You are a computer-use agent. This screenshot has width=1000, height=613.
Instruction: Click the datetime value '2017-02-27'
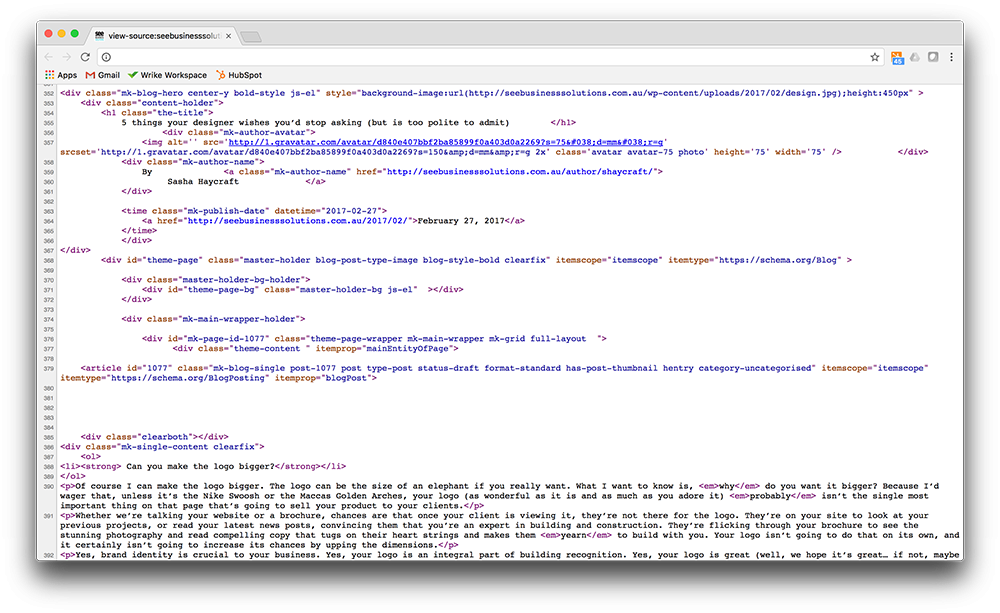pos(353,211)
